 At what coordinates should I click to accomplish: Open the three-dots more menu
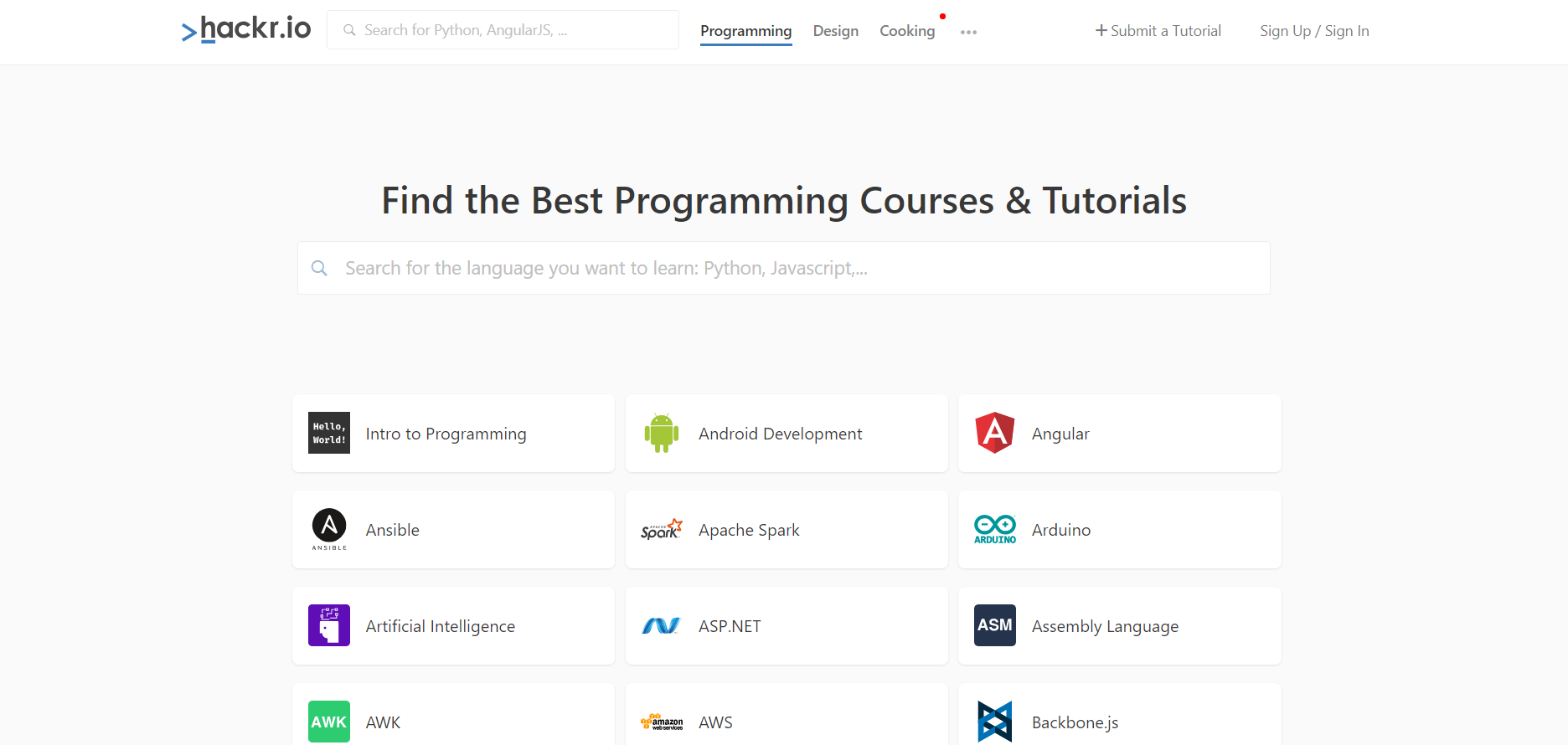tap(968, 32)
